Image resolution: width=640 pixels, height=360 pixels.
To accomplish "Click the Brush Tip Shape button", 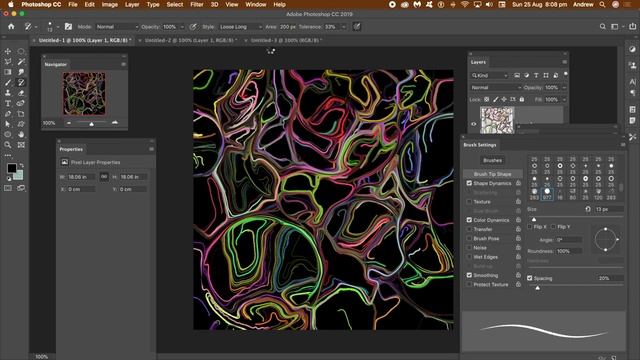I will (492, 174).
